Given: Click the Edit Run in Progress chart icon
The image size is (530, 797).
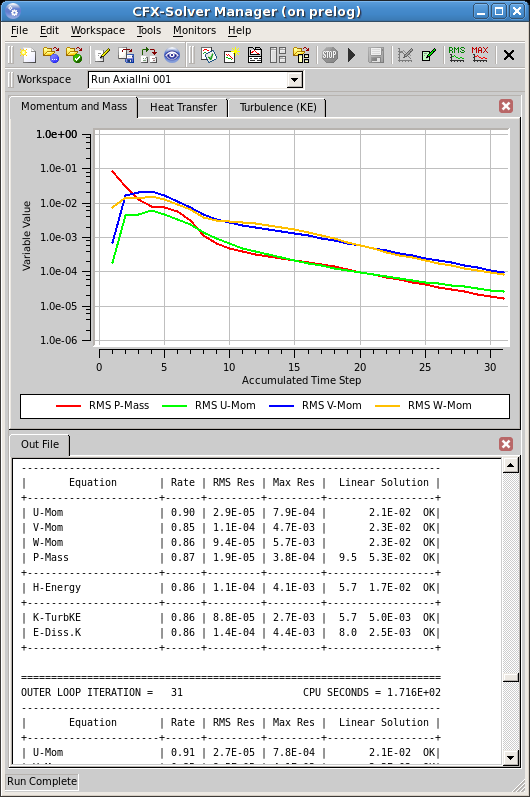Looking at the screenshot, I should 405,54.
